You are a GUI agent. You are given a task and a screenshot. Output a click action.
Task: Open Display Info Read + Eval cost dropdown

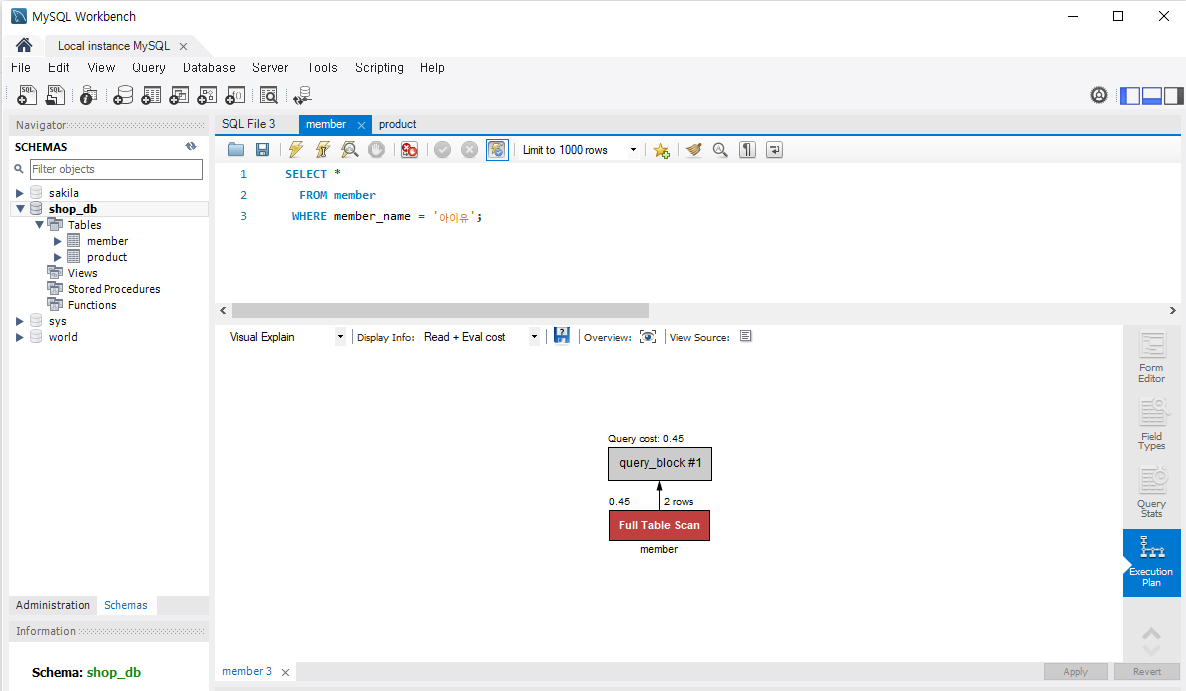534,337
